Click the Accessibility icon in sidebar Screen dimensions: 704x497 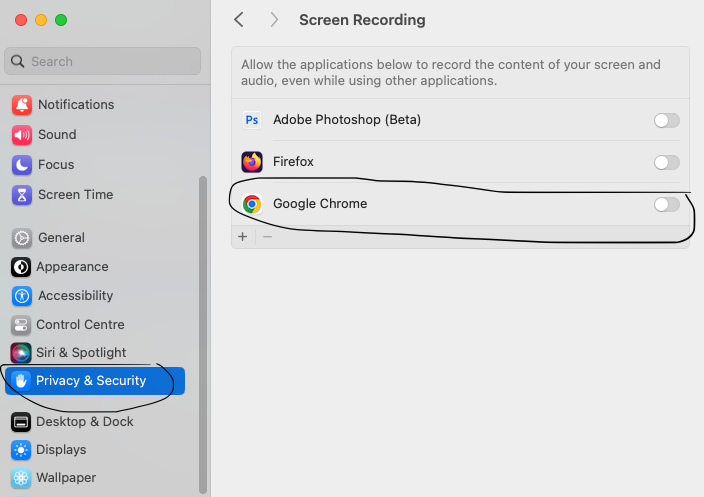coord(21,296)
